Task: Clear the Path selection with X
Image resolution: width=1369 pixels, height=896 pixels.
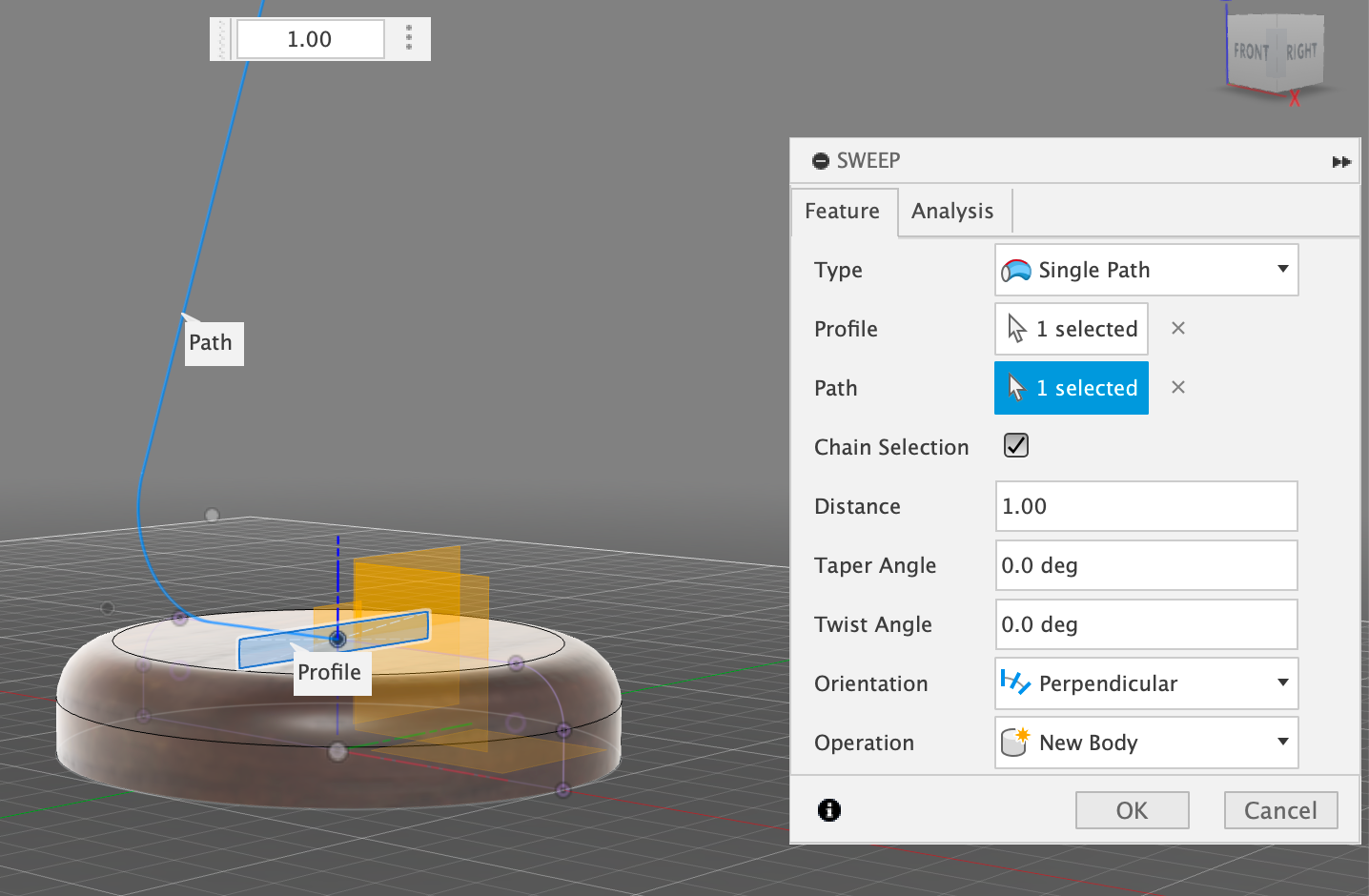Action: (1177, 388)
